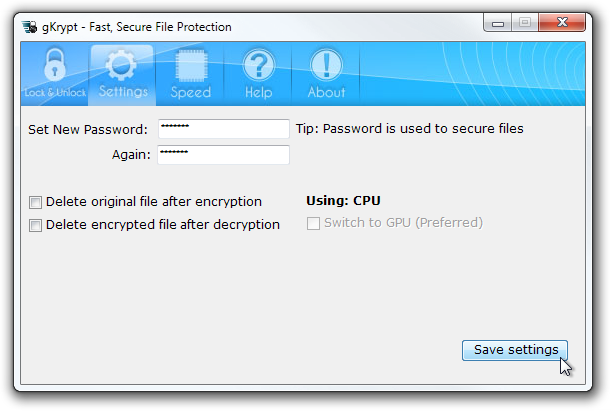Screen dimensions: 611x411
Task: Click the Again password confirmation field
Action: pyautogui.click(x=224, y=155)
